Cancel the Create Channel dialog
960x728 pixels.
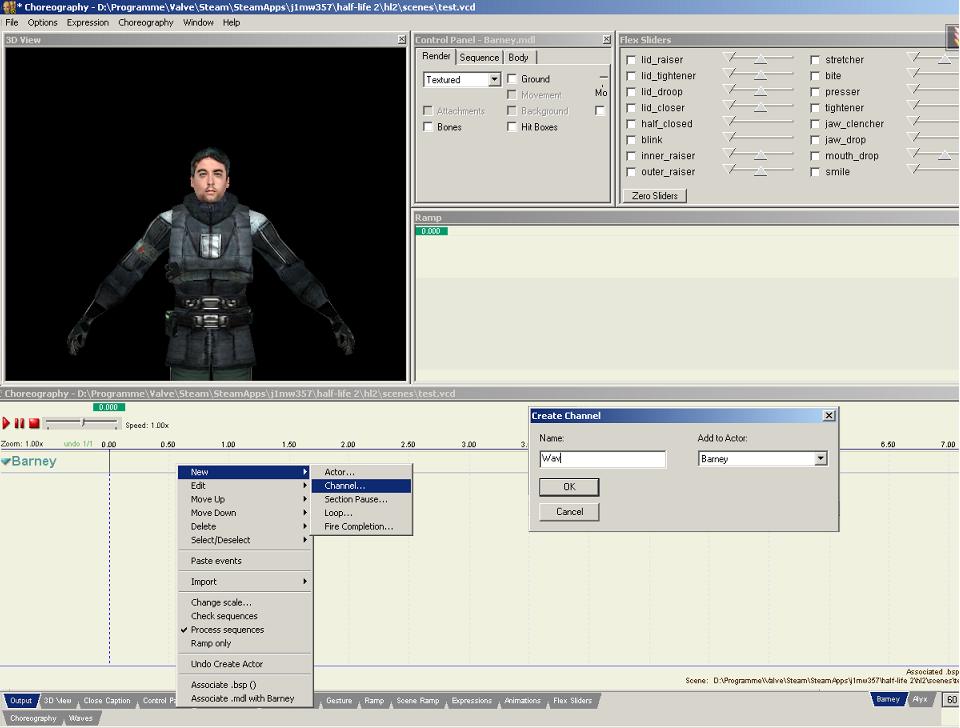tap(569, 512)
